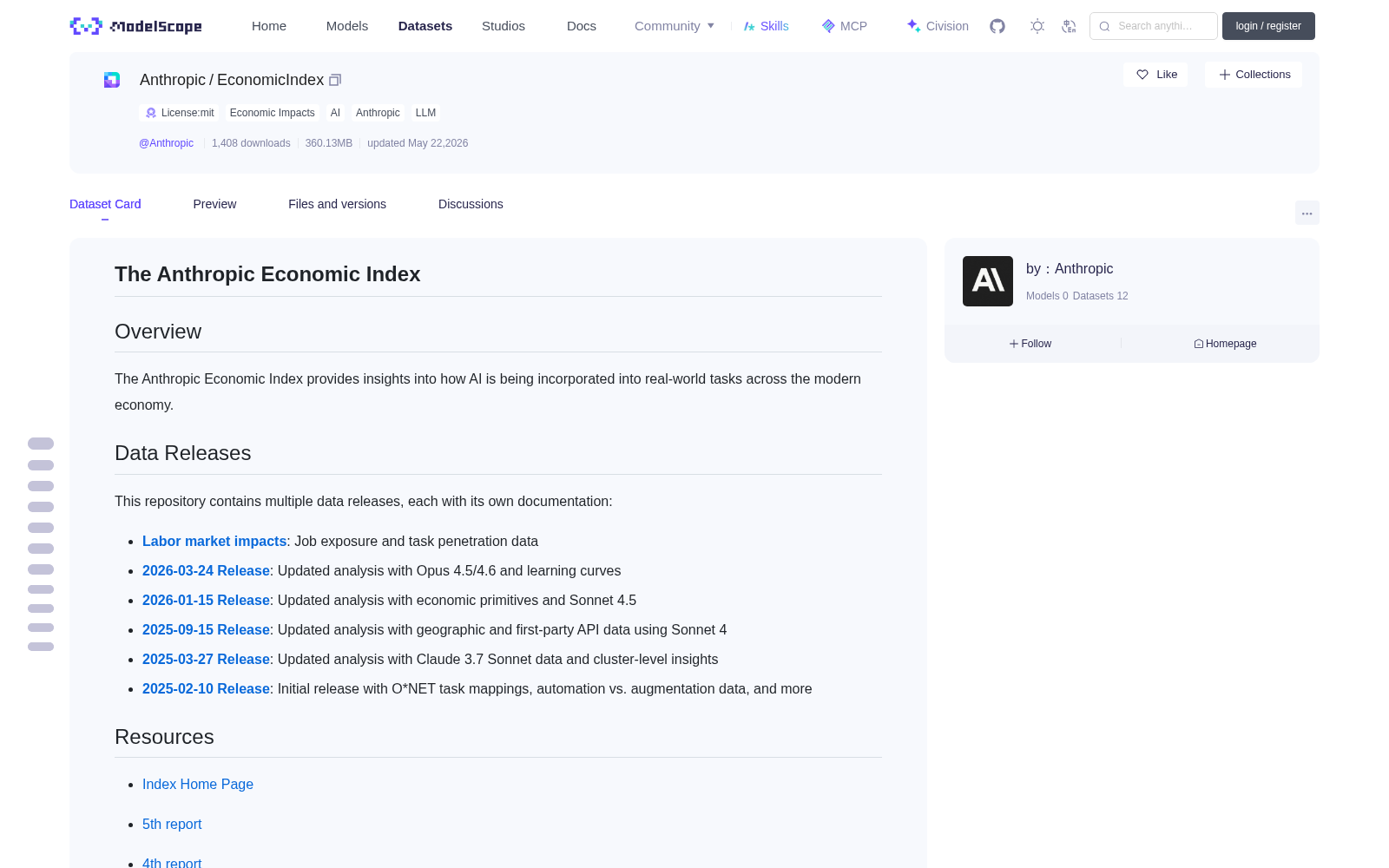Click the dataset cube icon beside Anthropic

[112, 80]
